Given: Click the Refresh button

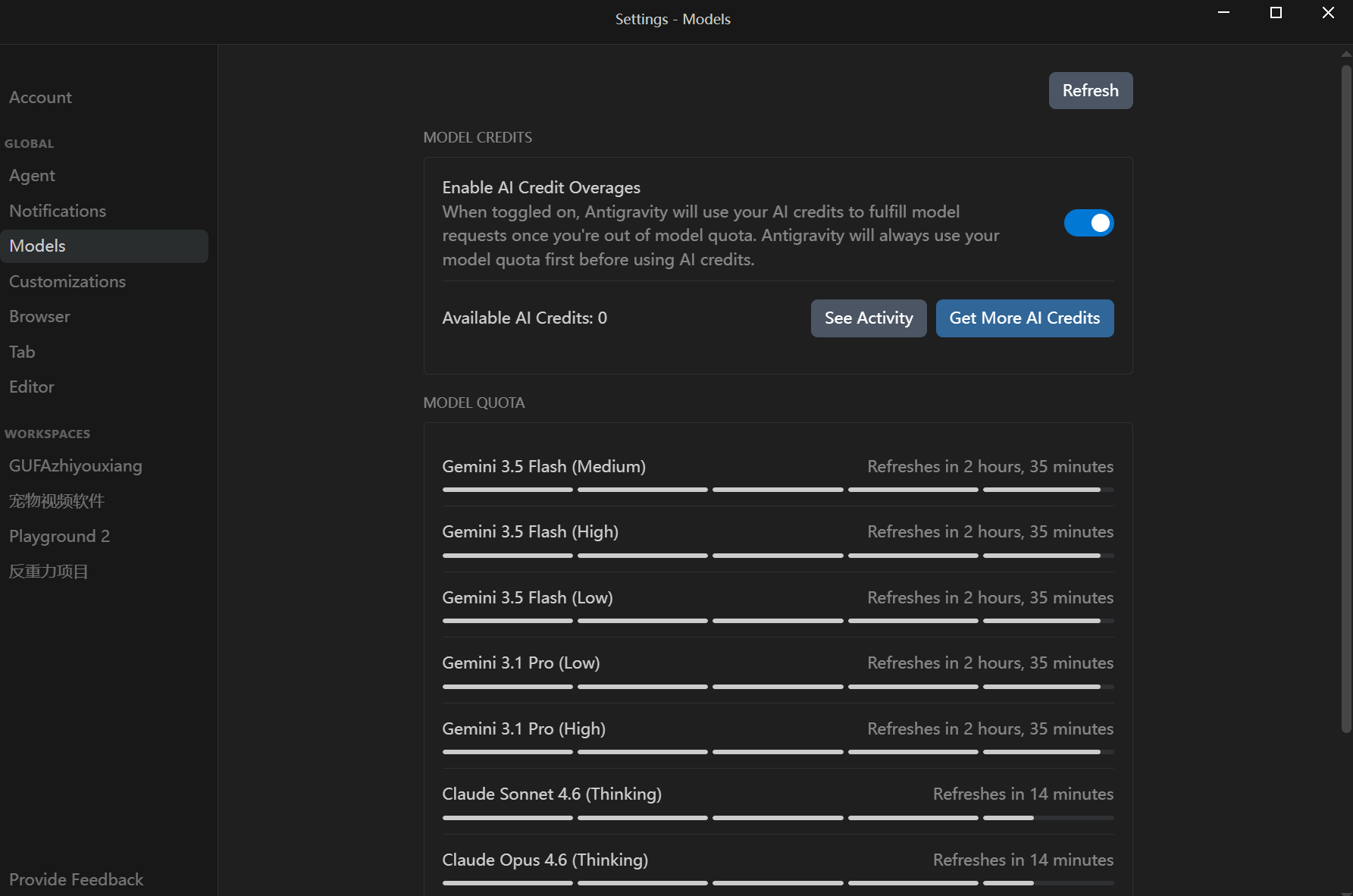Looking at the screenshot, I should 1090,90.
